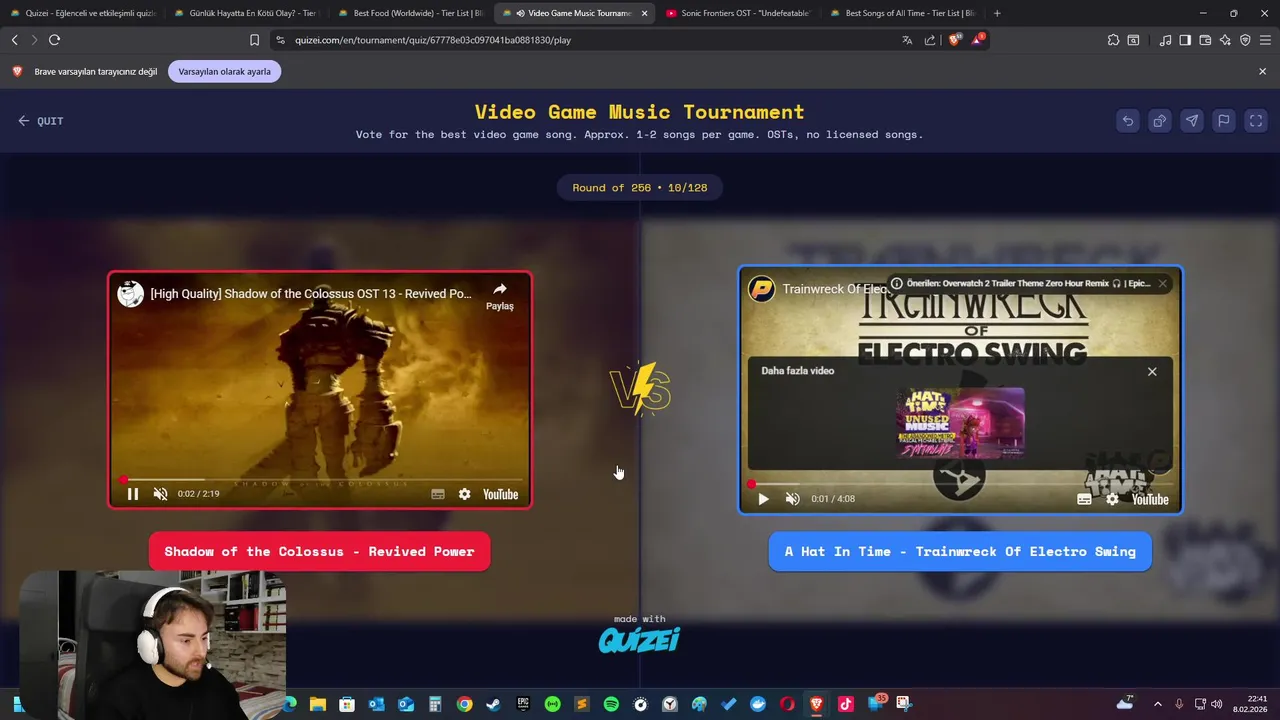Open right video on YouTube via logo
The height and width of the screenshot is (720, 1280).
(1149, 499)
